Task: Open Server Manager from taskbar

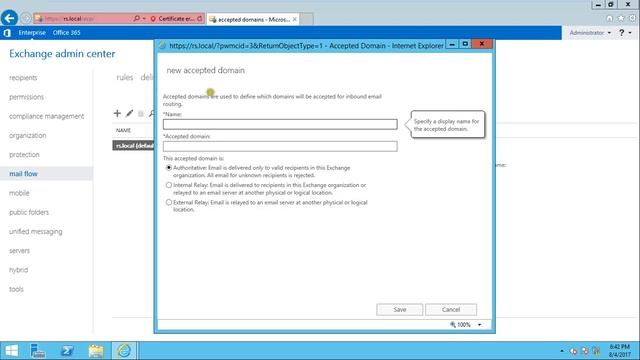Action: tap(38, 351)
